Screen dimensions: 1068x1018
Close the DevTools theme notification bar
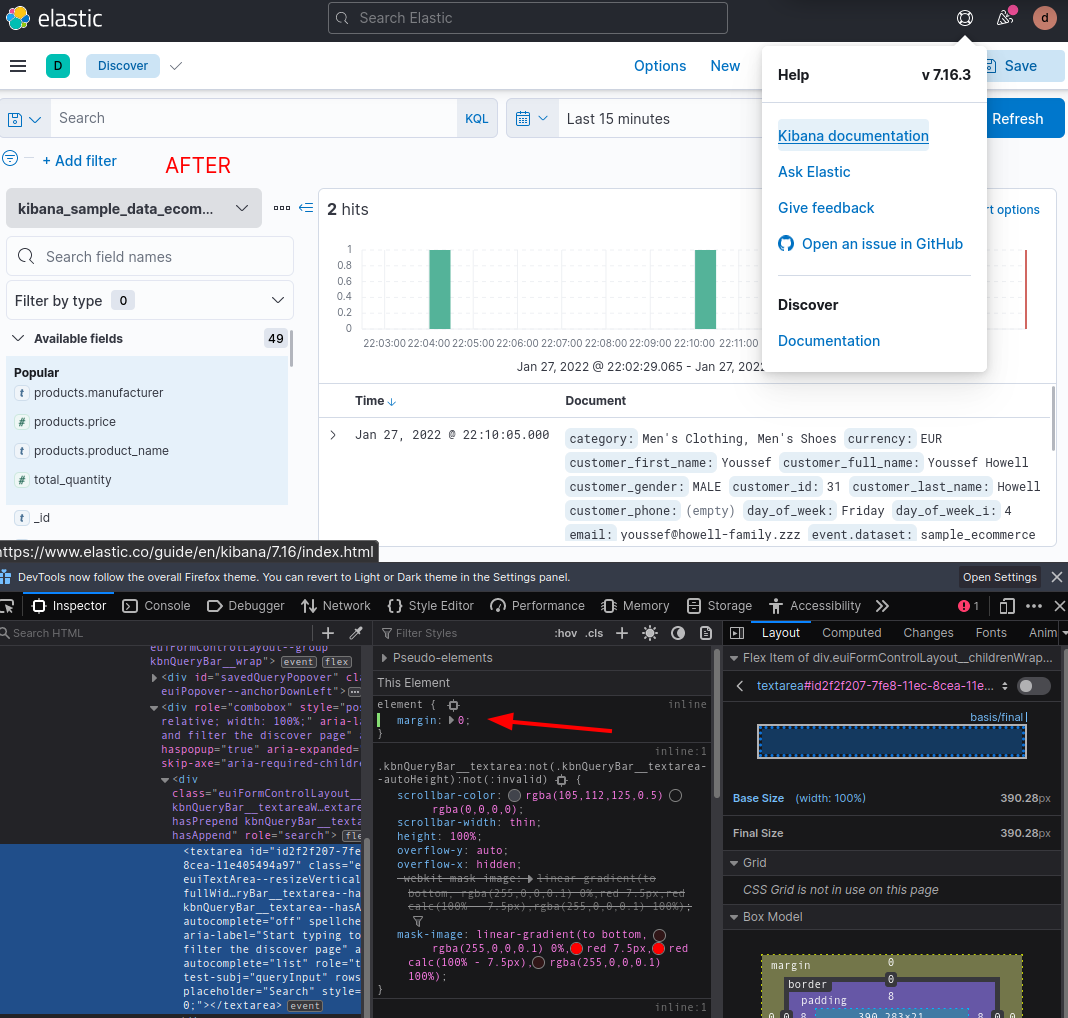click(1056, 577)
